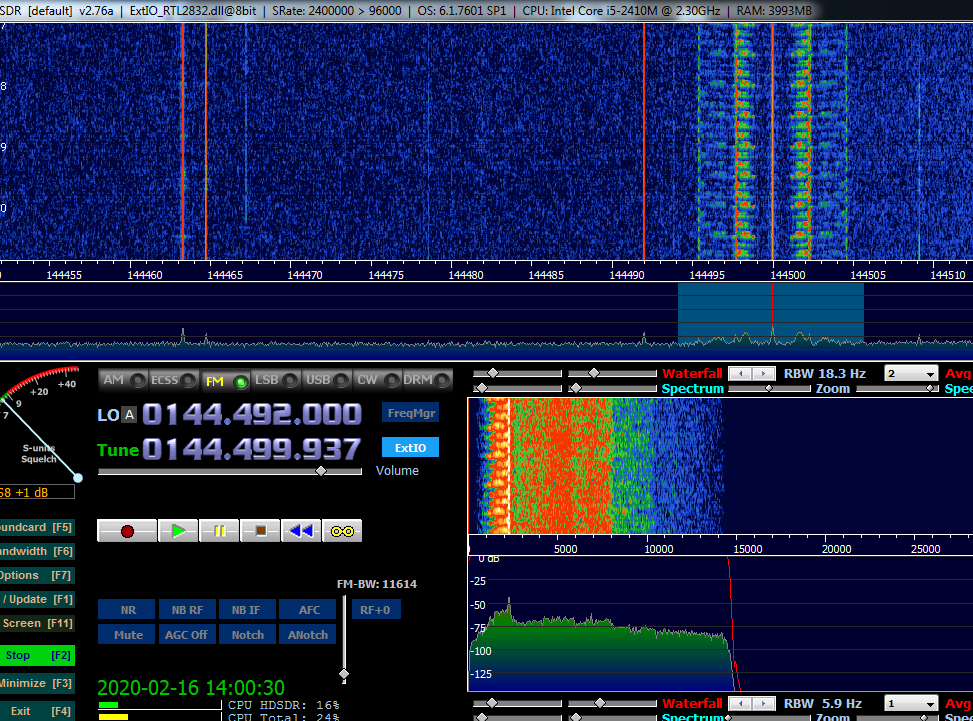This screenshot has width=973, height=721.
Task: Switch demodulation mode to AM
Action: pos(123,380)
